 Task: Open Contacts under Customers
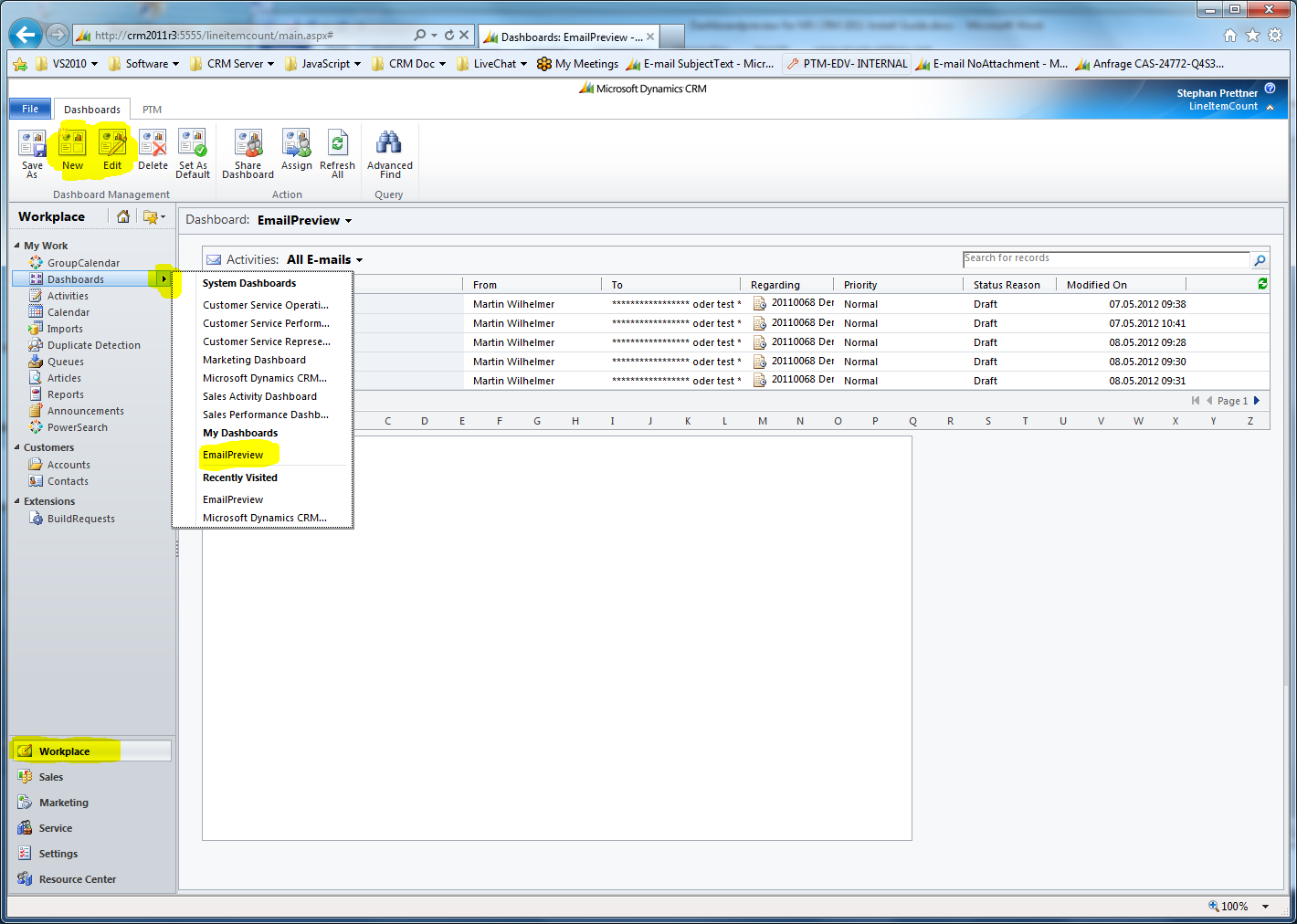click(x=68, y=481)
